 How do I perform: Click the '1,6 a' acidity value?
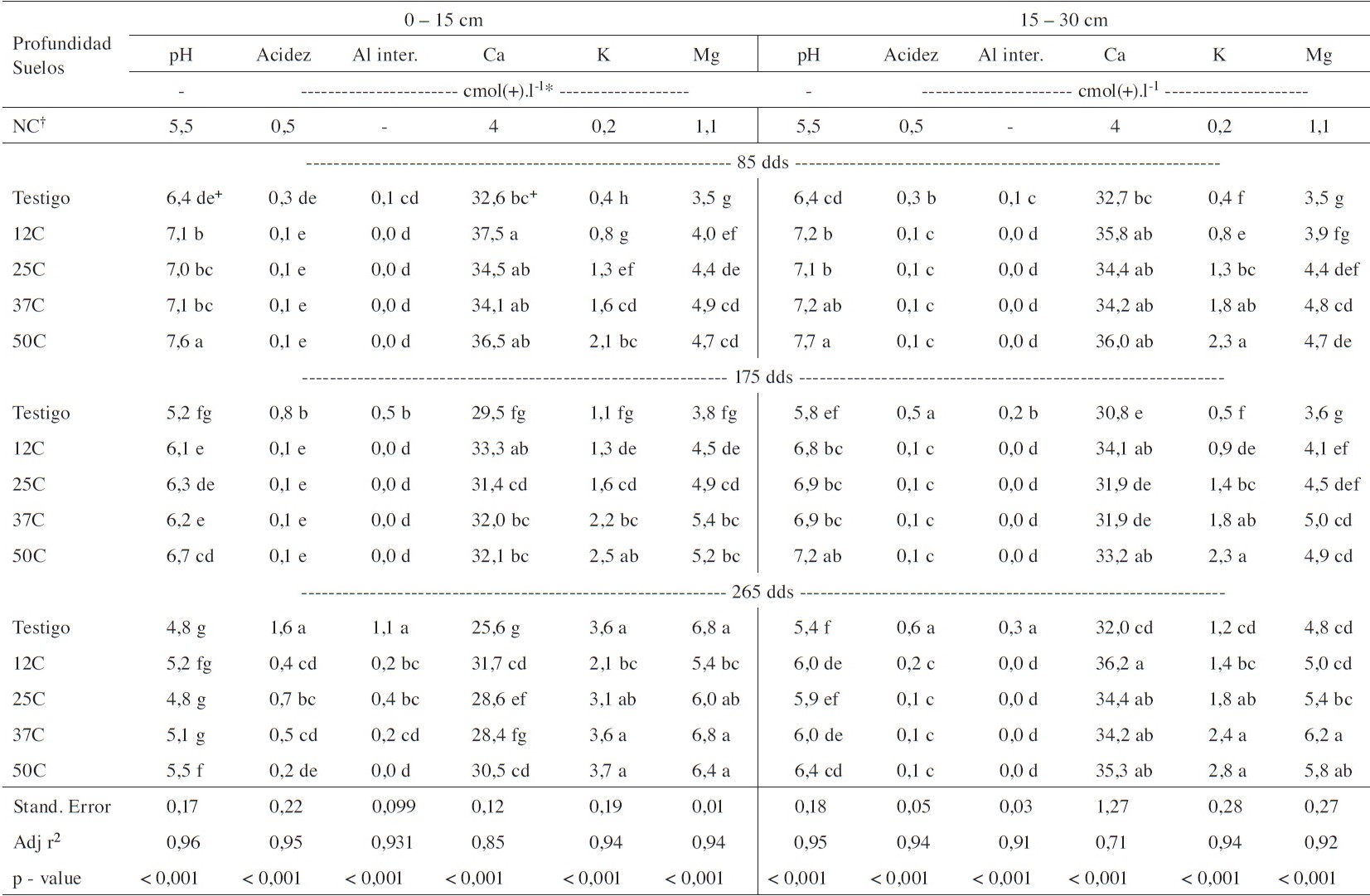[x=287, y=628]
